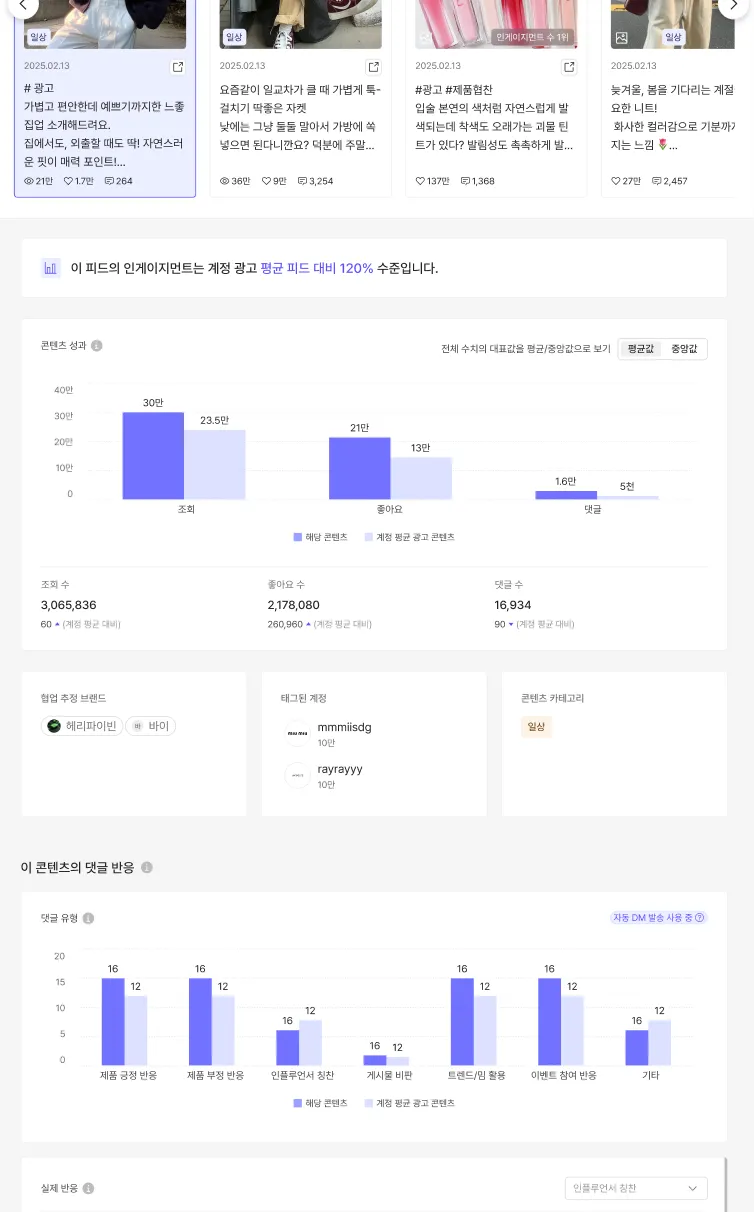Click view count 3,065,836
This screenshot has width=754, height=1212.
[68, 605]
